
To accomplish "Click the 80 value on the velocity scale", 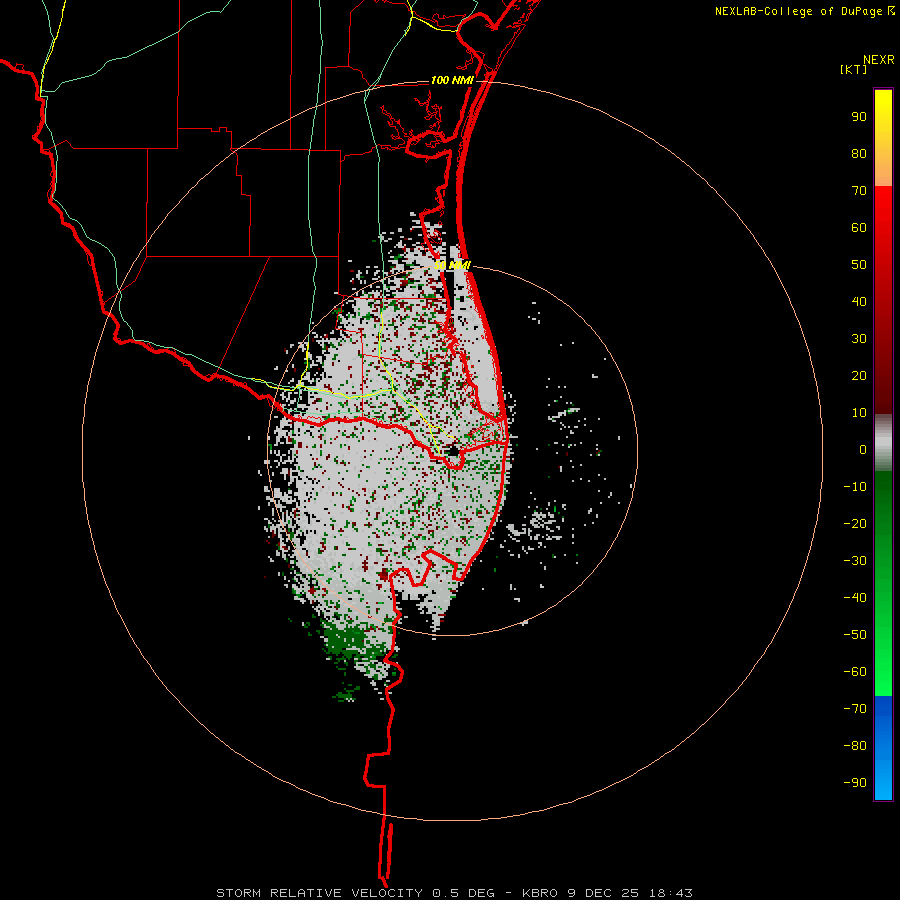I will tap(859, 154).
